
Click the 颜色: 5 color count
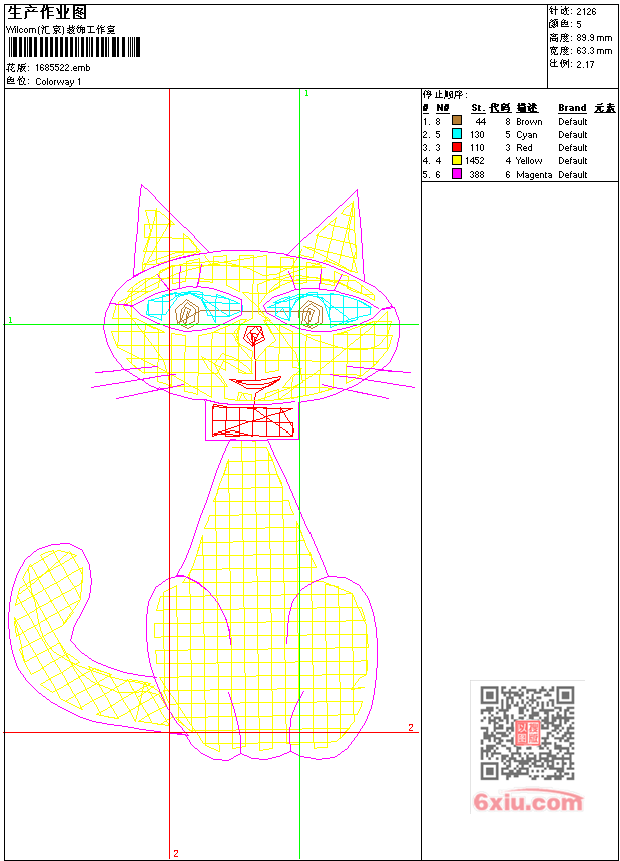565,24
